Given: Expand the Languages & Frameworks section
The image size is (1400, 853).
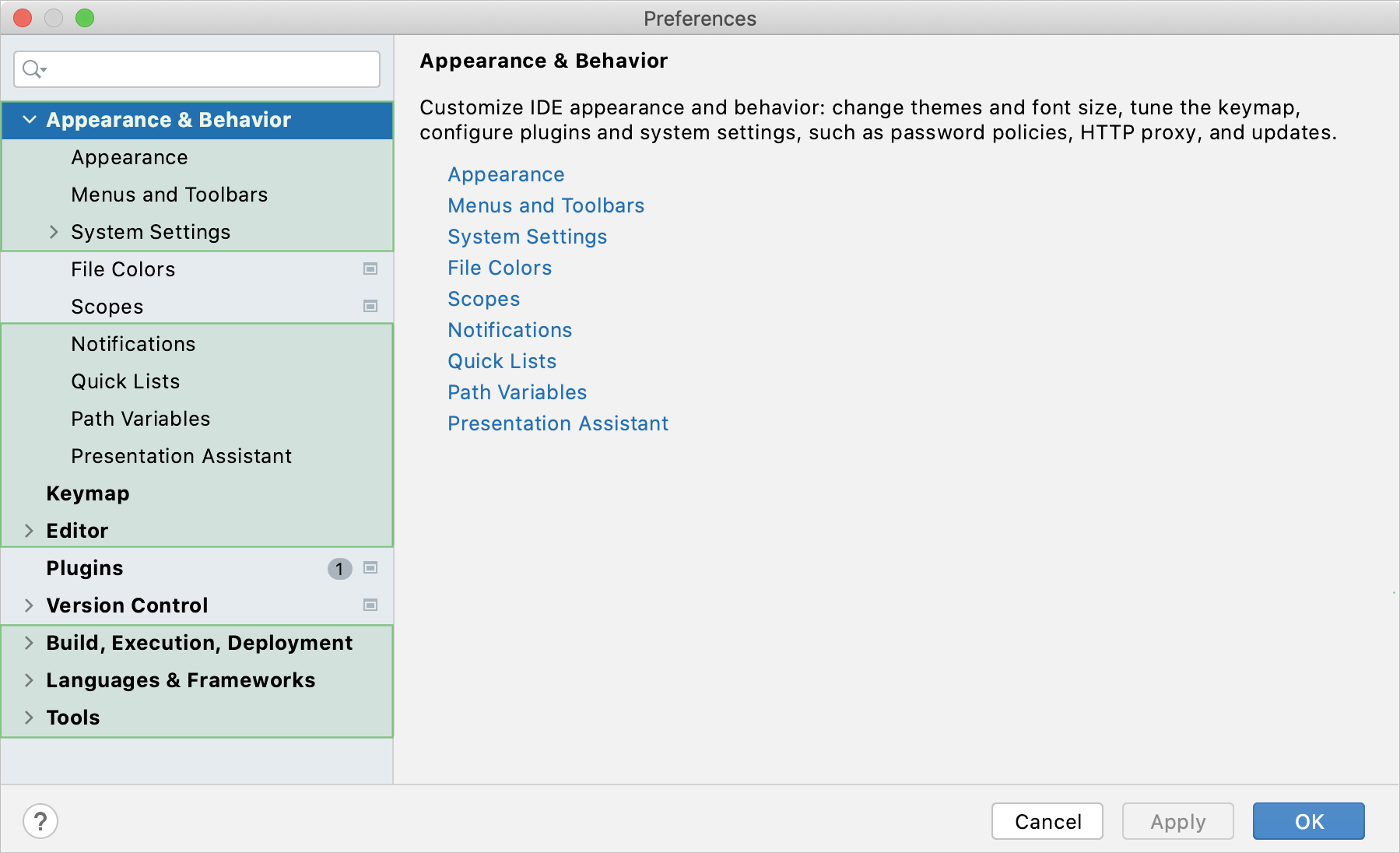Looking at the screenshot, I should [x=29, y=680].
